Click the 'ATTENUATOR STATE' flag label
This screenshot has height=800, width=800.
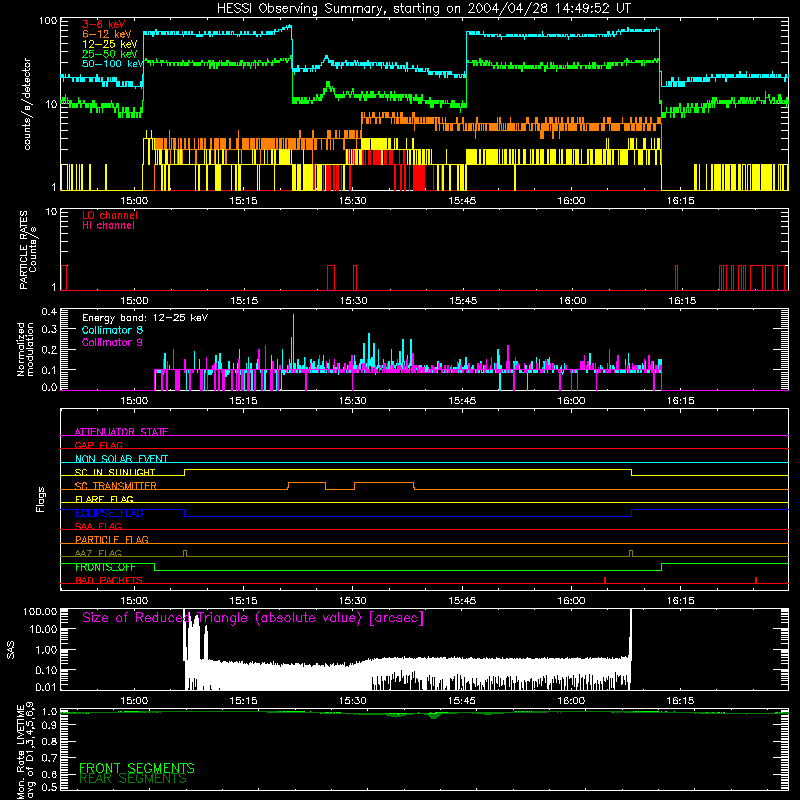pyautogui.click(x=121, y=432)
